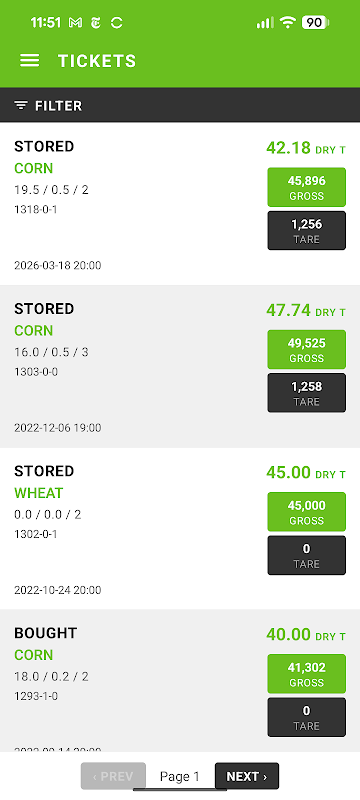Tap the battery indicator showing 90
360x800 pixels.
[x=316, y=22]
